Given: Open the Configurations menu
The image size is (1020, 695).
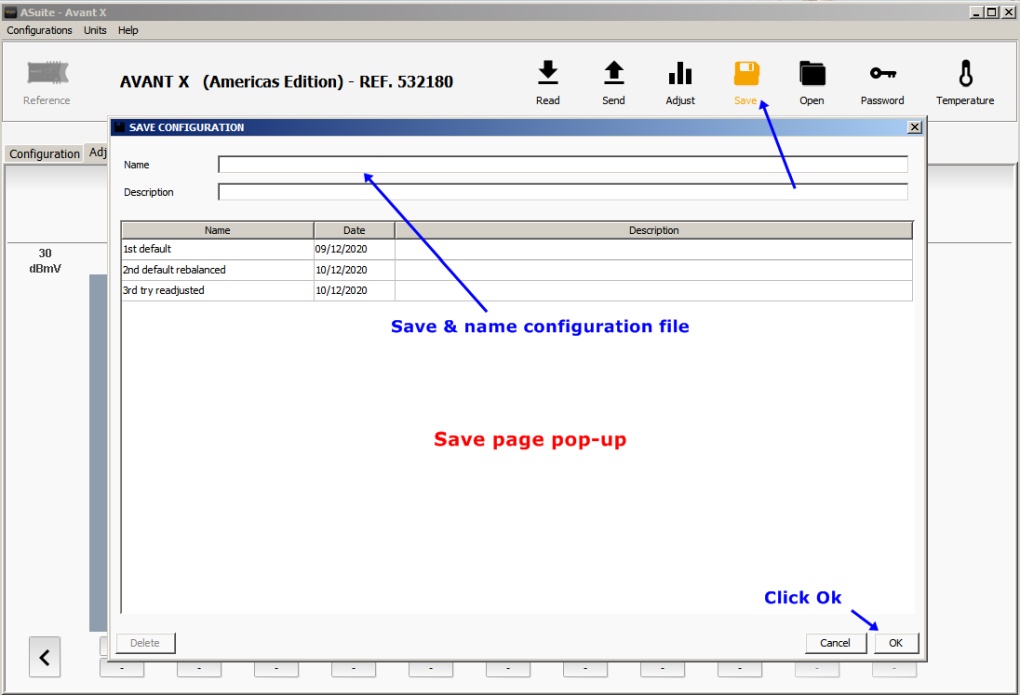Looking at the screenshot, I should tap(40, 30).
